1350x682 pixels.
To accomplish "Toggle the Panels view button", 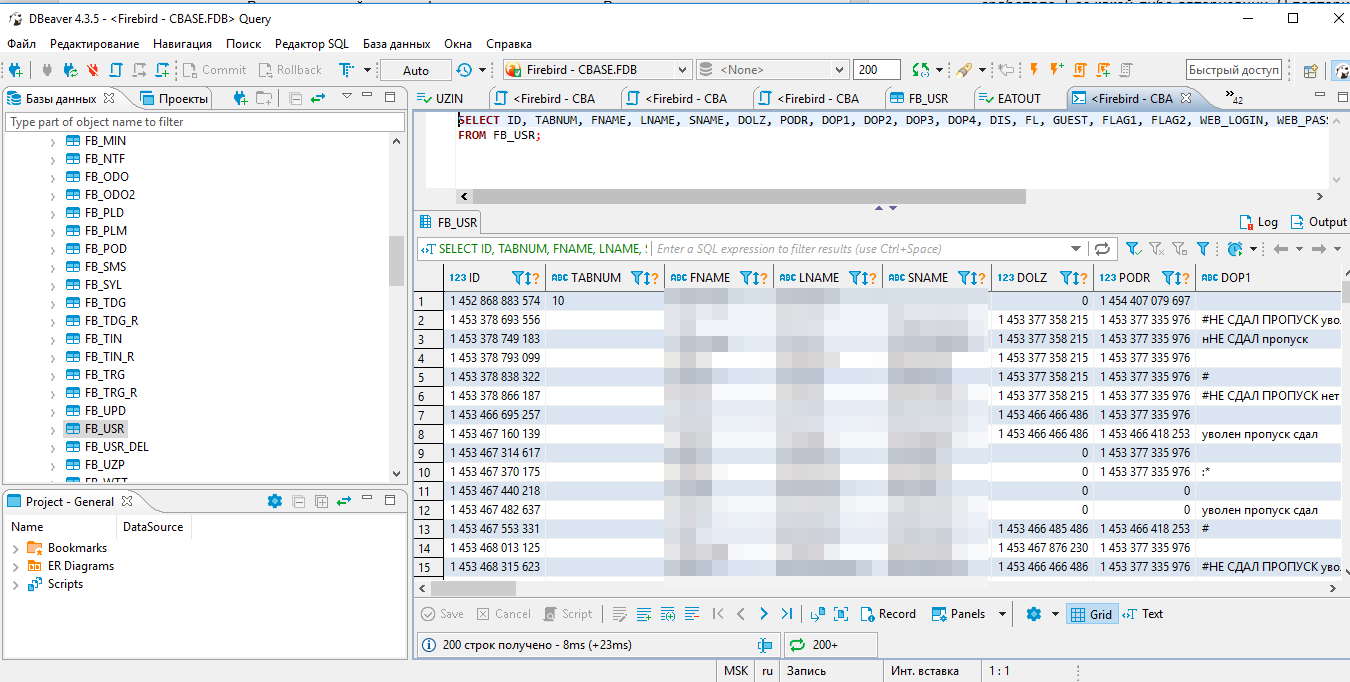I will point(958,614).
